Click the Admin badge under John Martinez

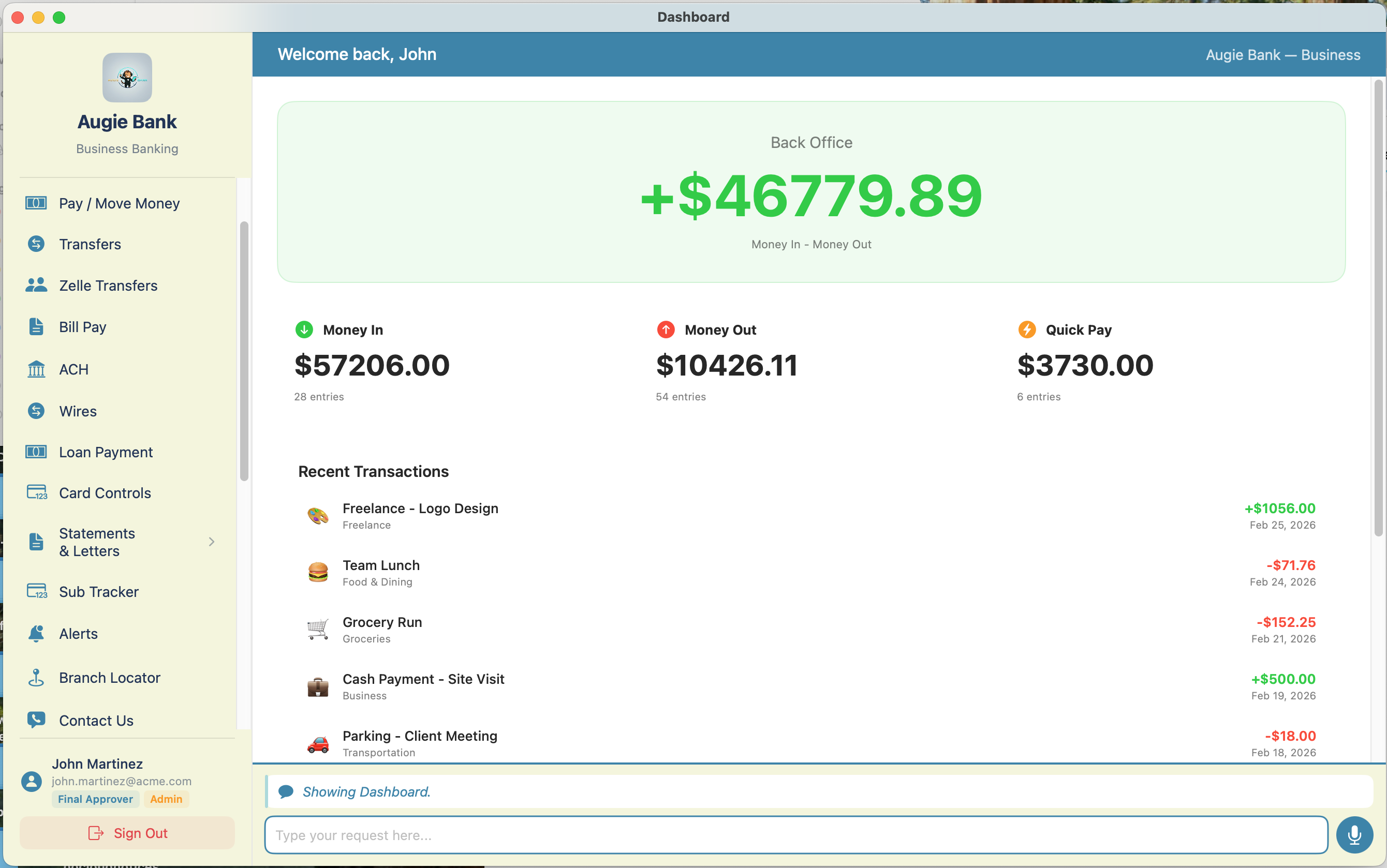[166, 799]
